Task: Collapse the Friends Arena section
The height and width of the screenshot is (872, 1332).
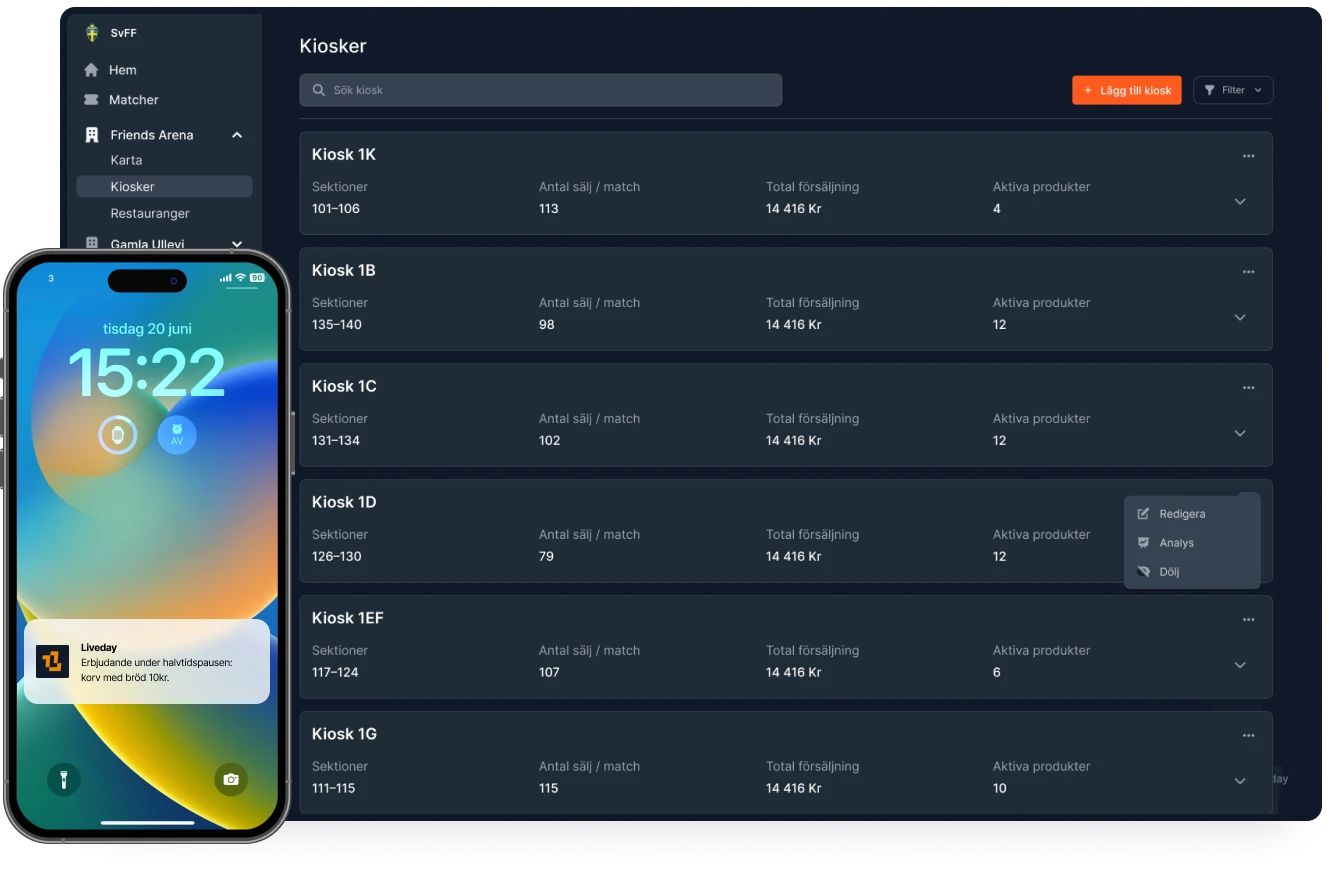Action: click(x=237, y=135)
